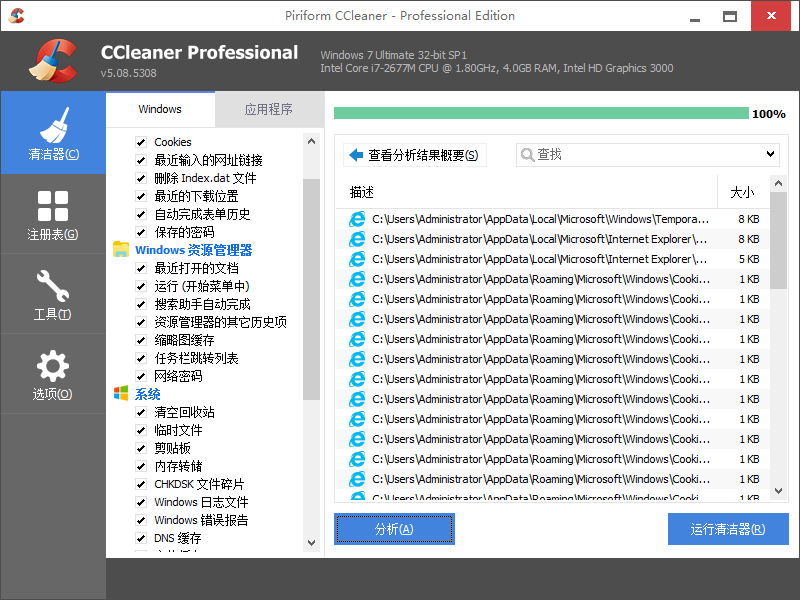Select the Windows tab
The height and width of the screenshot is (600, 800).
pos(160,109)
